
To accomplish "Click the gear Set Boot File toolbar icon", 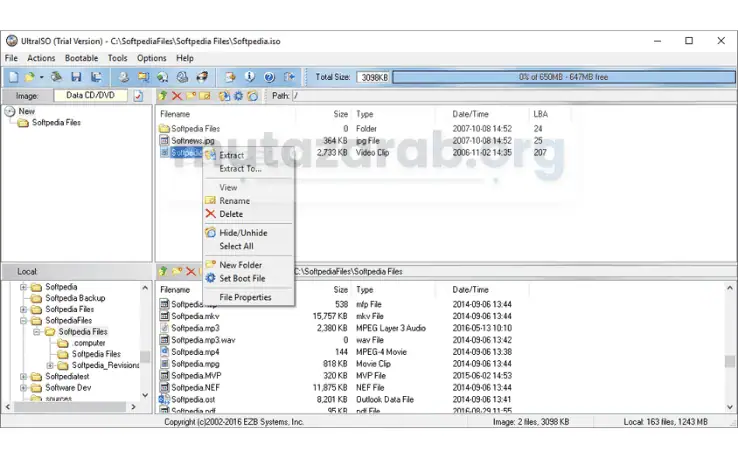I will tap(239, 96).
